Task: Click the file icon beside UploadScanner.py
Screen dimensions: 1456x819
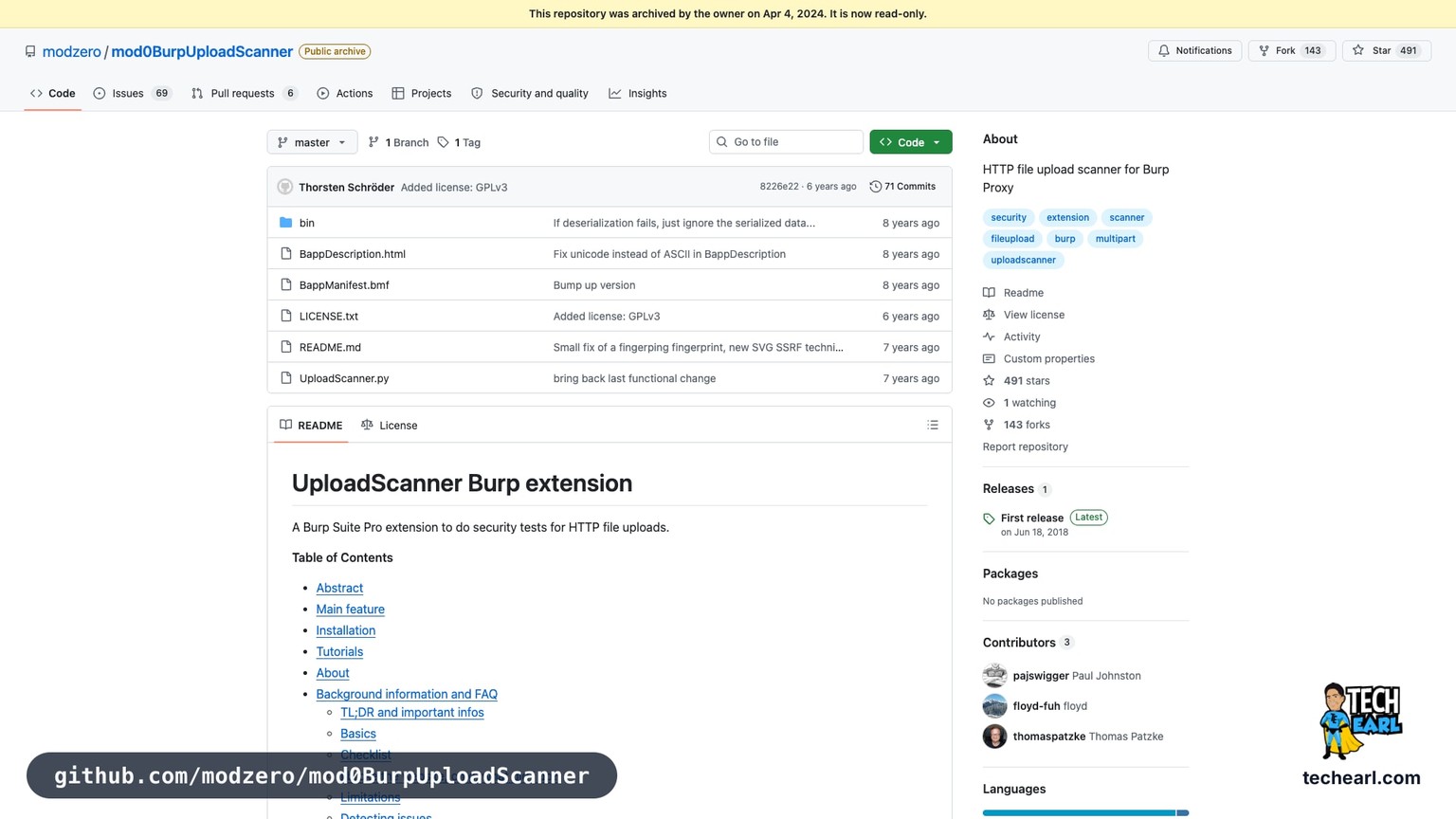Action: point(285,378)
